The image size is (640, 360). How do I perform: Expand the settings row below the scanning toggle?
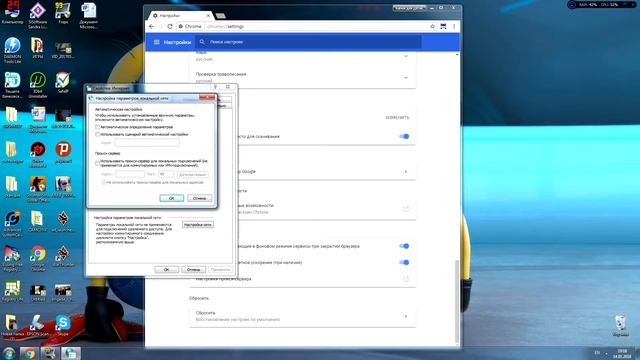point(406,172)
